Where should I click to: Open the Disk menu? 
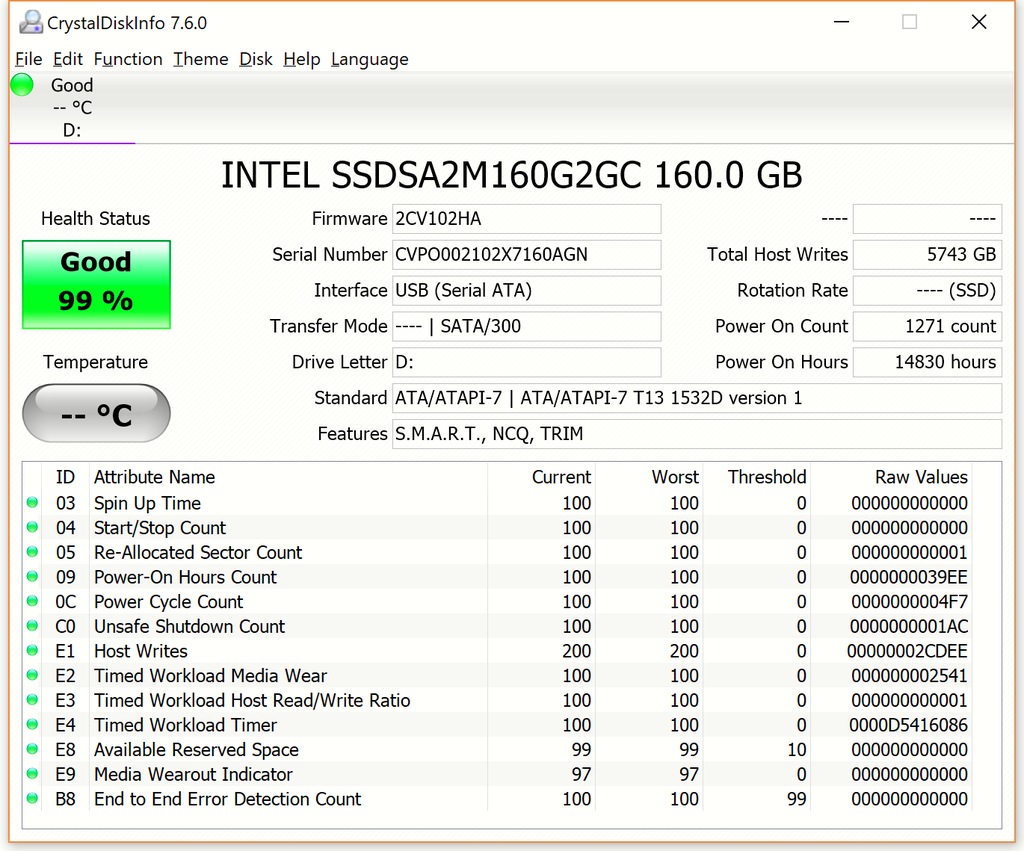pyautogui.click(x=255, y=59)
